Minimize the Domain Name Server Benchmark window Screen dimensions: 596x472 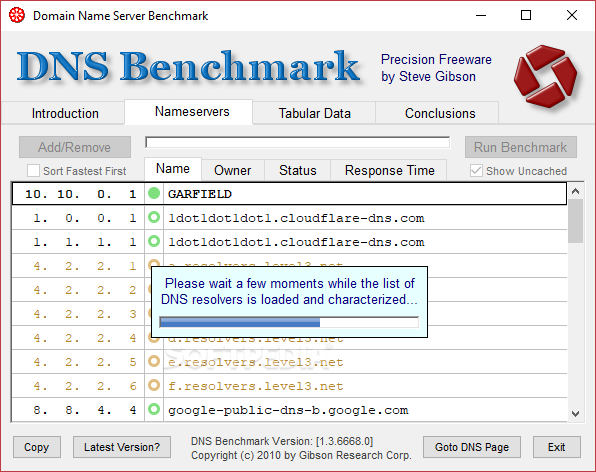481,15
